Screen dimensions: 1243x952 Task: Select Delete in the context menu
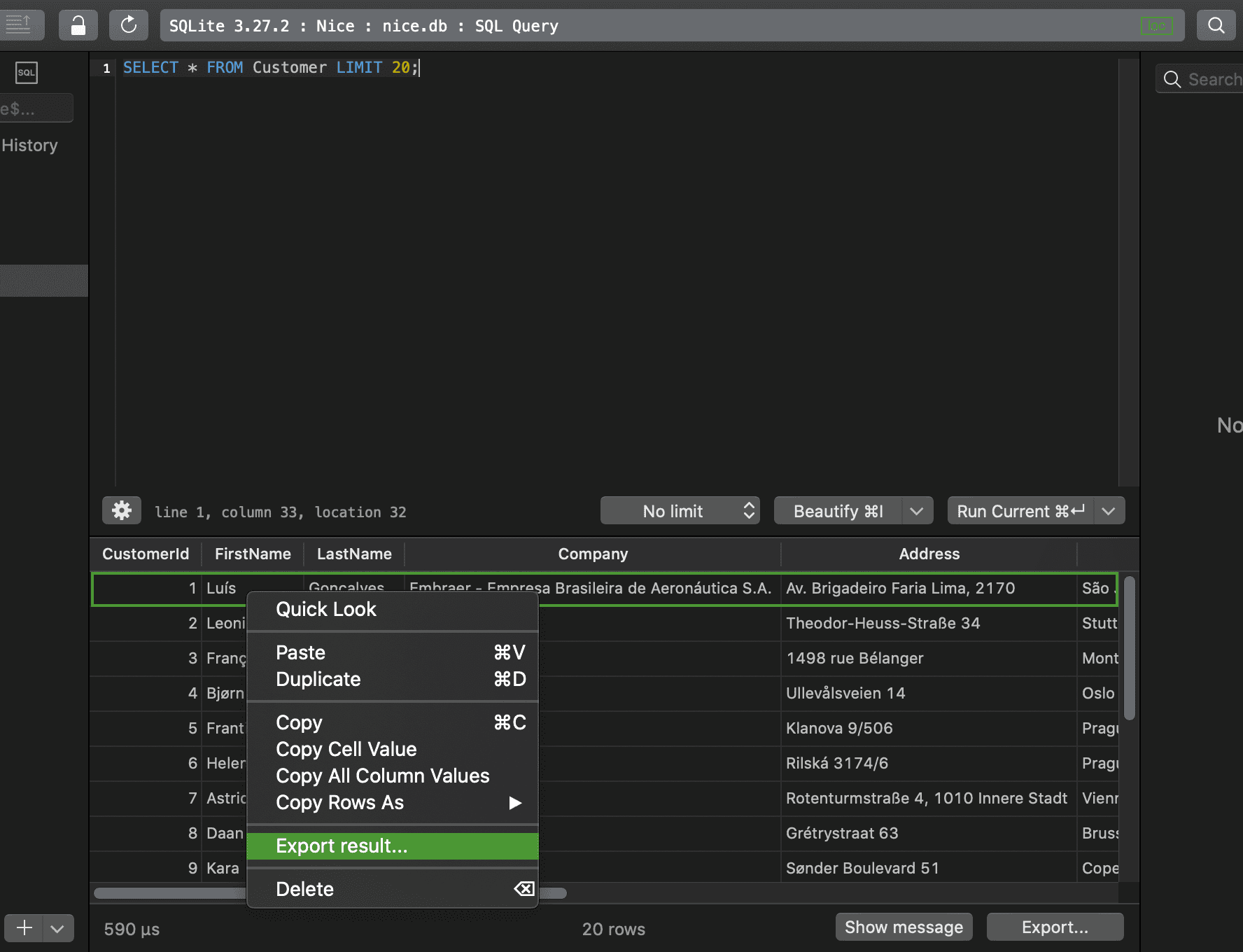click(x=393, y=889)
